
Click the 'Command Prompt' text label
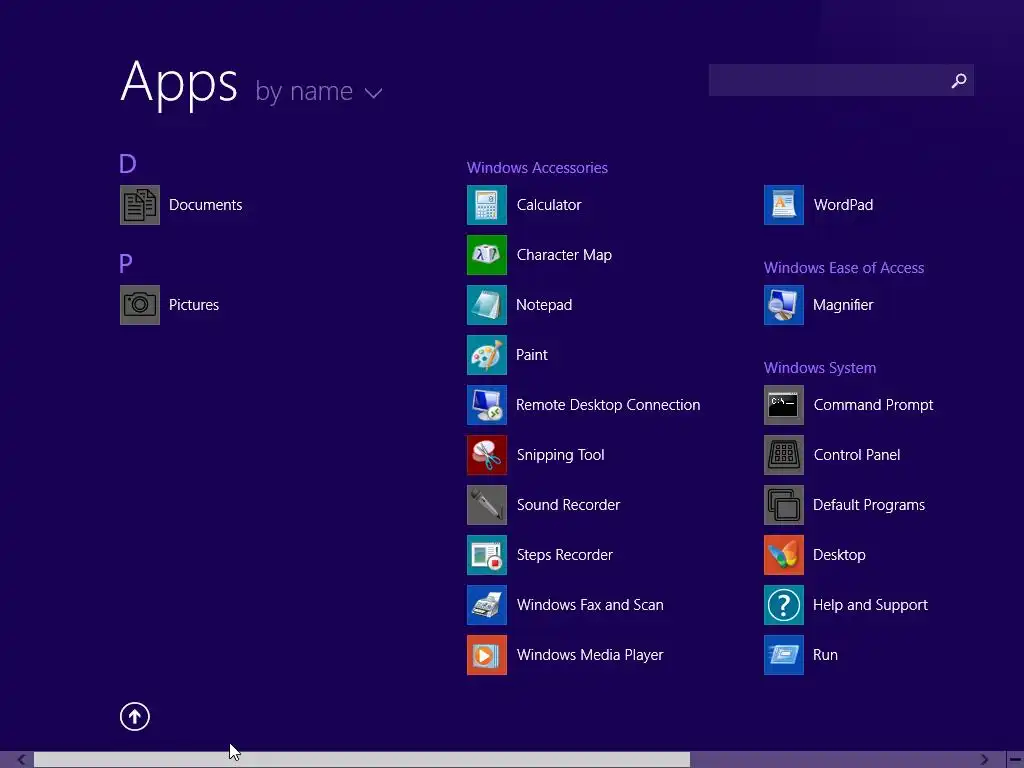coord(873,405)
